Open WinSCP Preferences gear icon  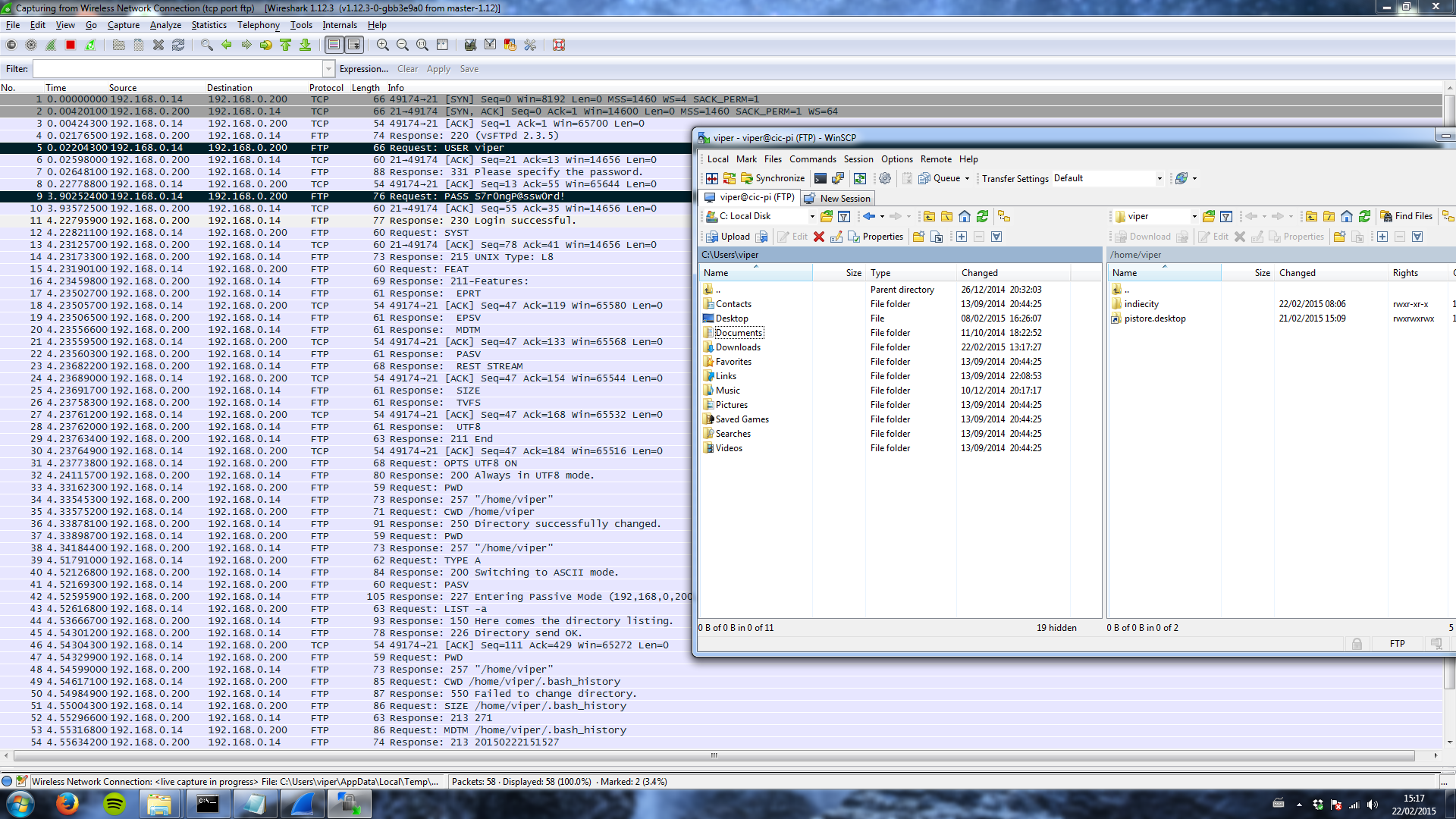(884, 179)
